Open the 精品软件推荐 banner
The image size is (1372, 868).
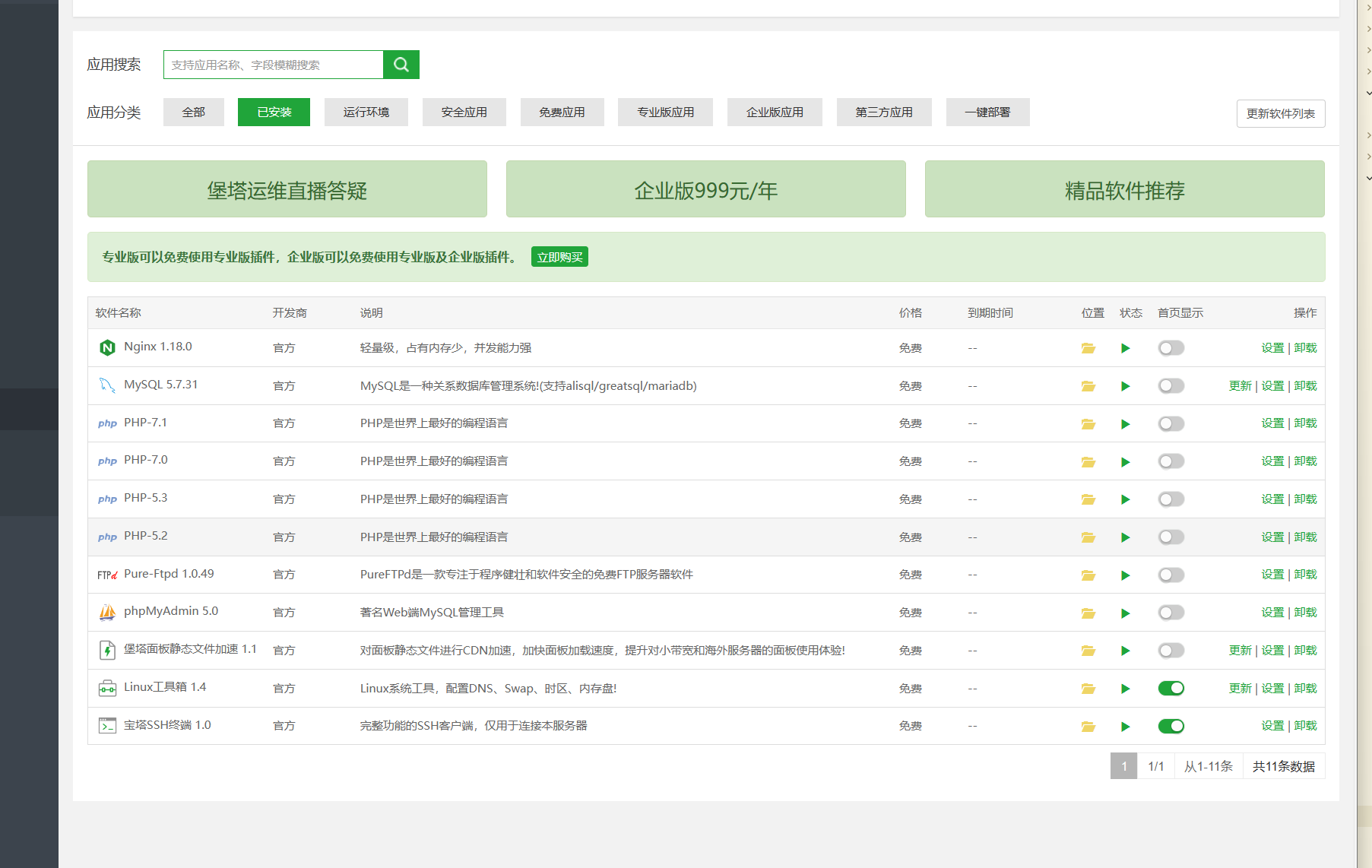tap(1125, 189)
